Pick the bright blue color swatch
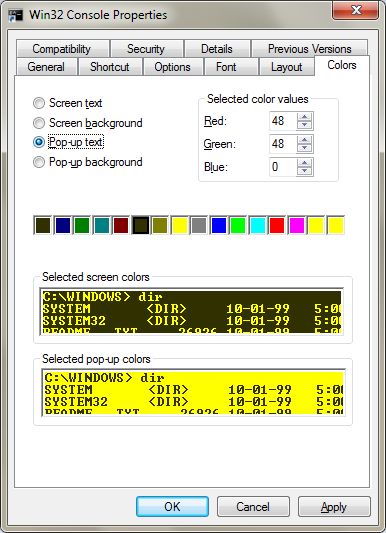The width and height of the screenshot is (386, 533). point(218,225)
